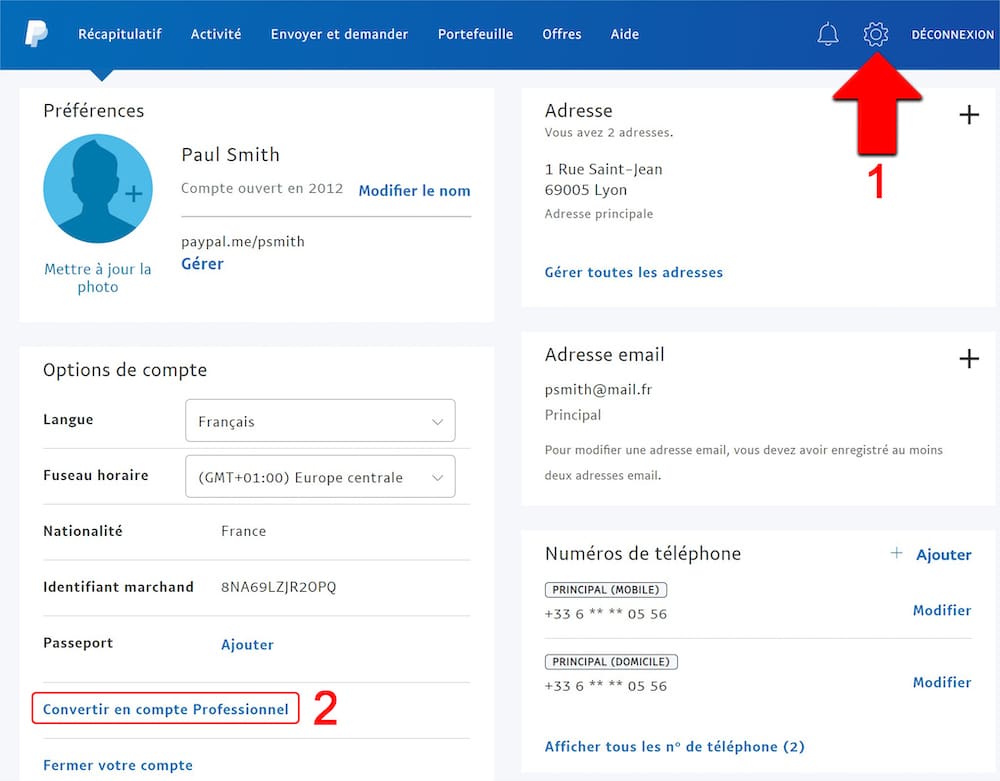Open the Fuseau horaire dropdown

click(x=320, y=477)
